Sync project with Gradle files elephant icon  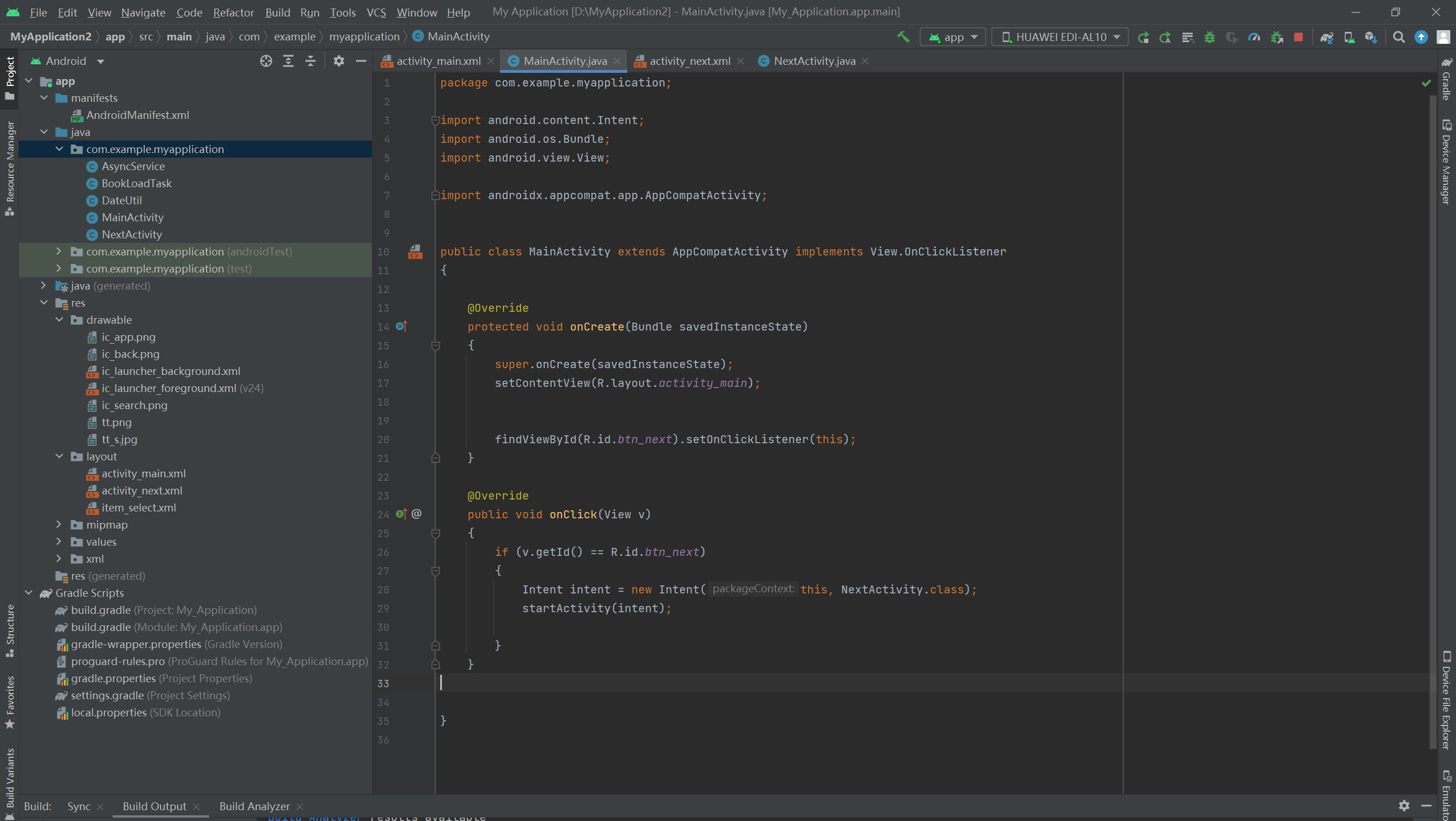click(x=1327, y=37)
